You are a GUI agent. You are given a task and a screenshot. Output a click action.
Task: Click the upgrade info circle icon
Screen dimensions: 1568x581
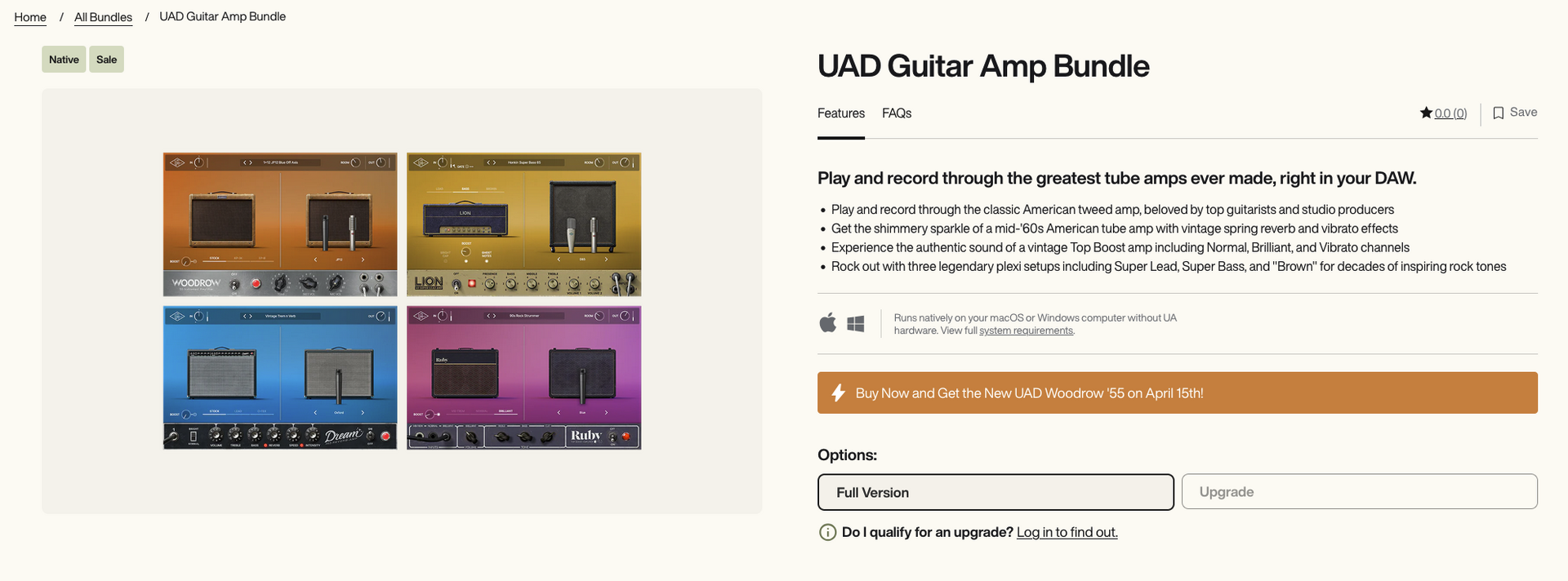point(827,532)
